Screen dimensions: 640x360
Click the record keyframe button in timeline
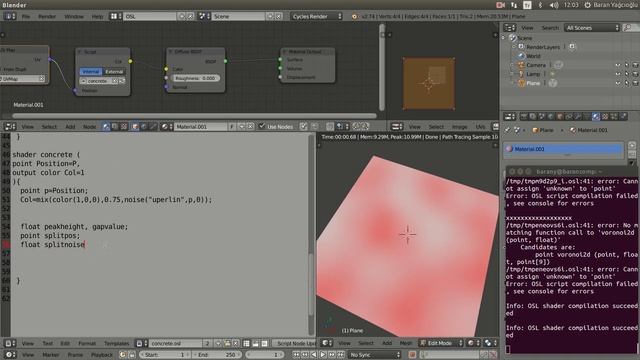pyautogui.click(x=412, y=355)
